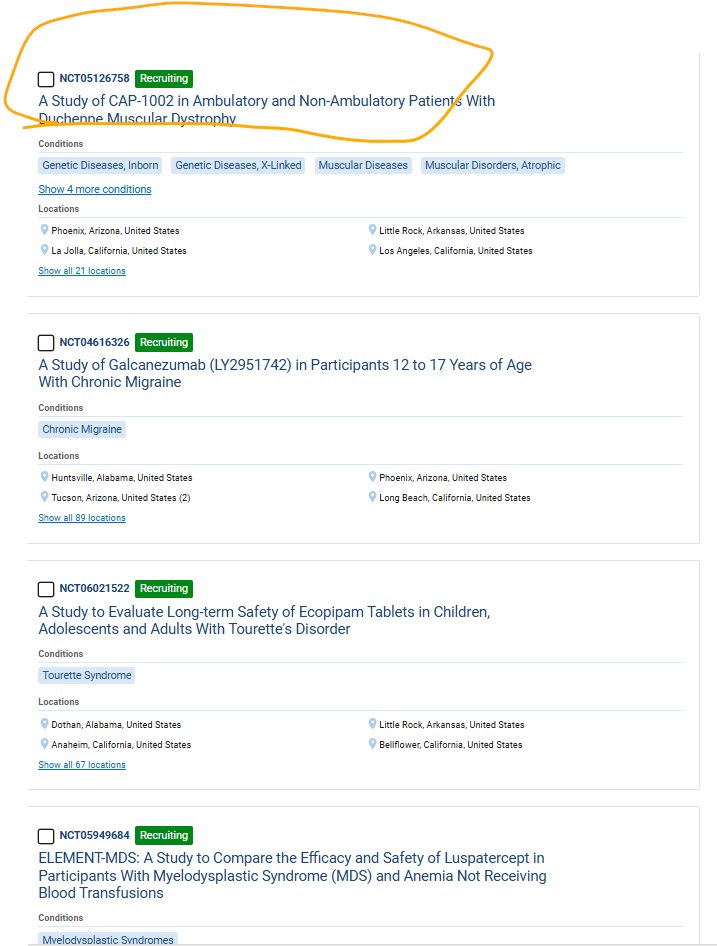Click Recruiting badge for NCT05949684
717x946 pixels.
tap(164, 836)
